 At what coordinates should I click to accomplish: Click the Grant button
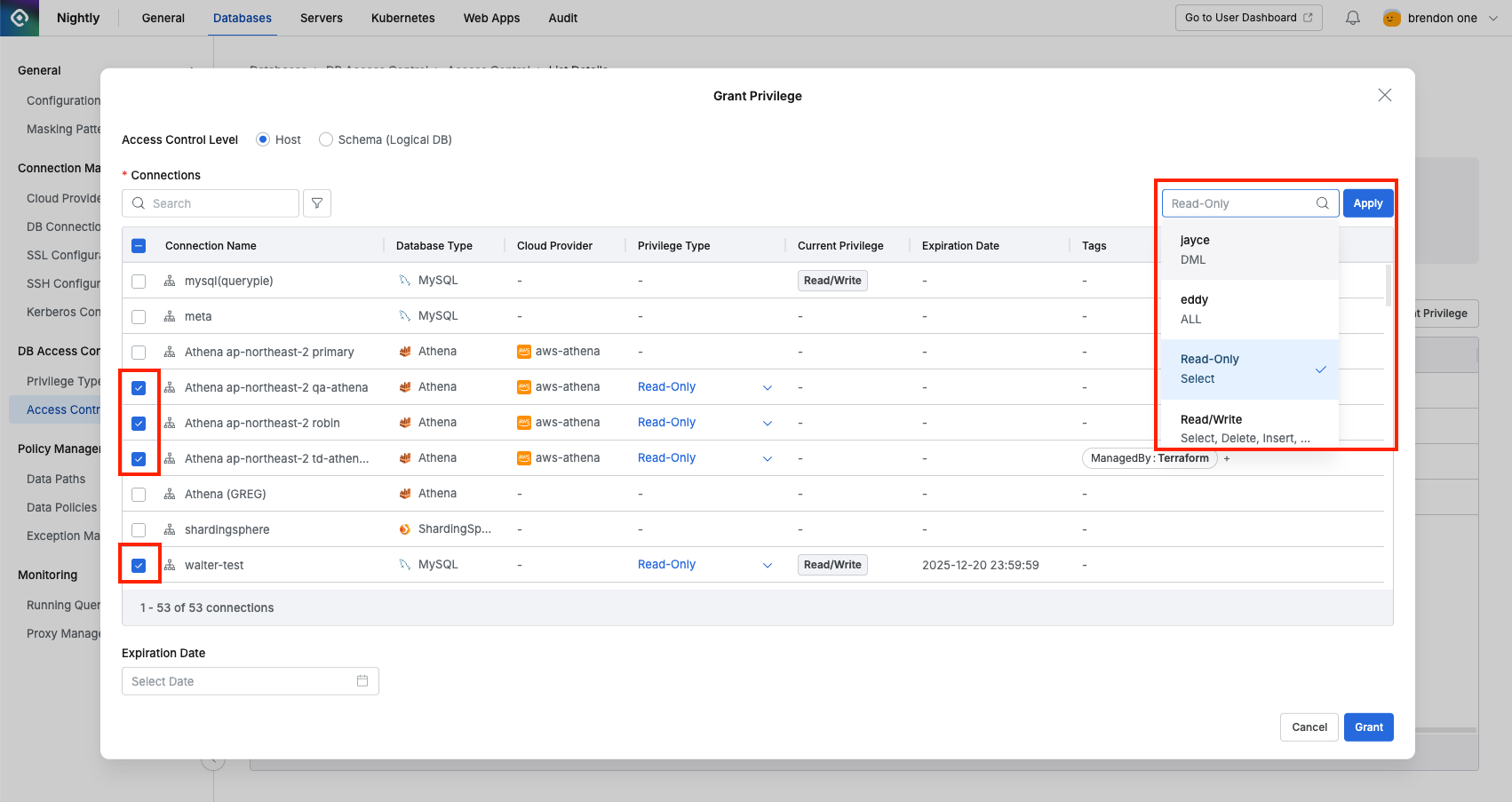coord(1368,727)
